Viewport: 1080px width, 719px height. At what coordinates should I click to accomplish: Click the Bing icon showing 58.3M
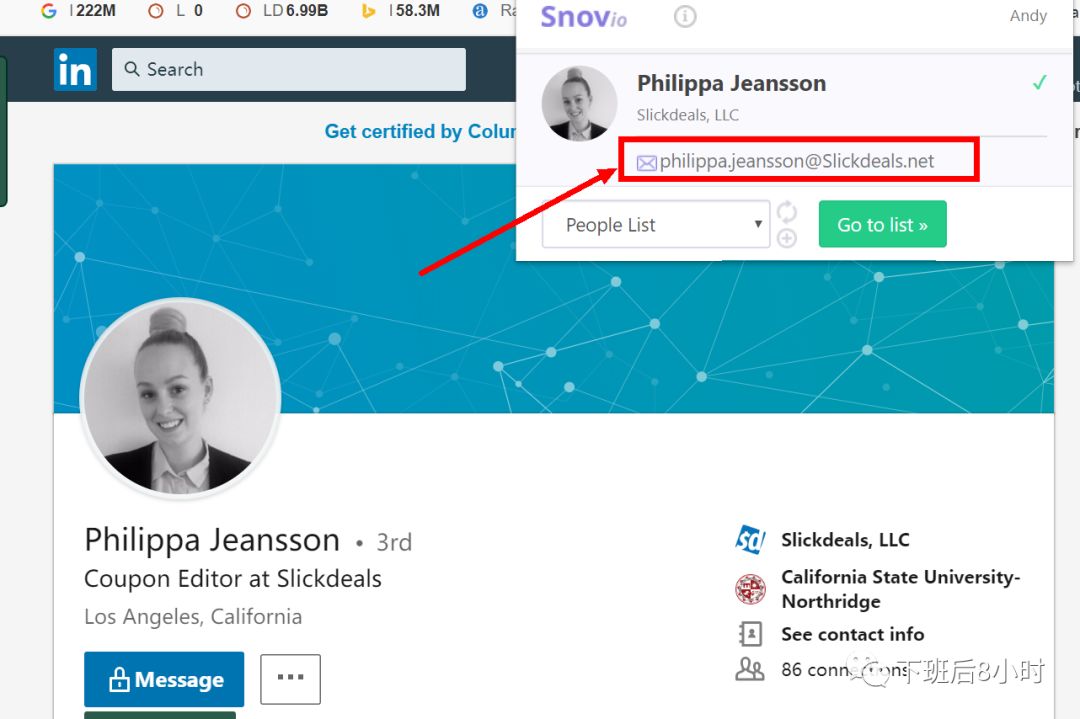point(368,11)
